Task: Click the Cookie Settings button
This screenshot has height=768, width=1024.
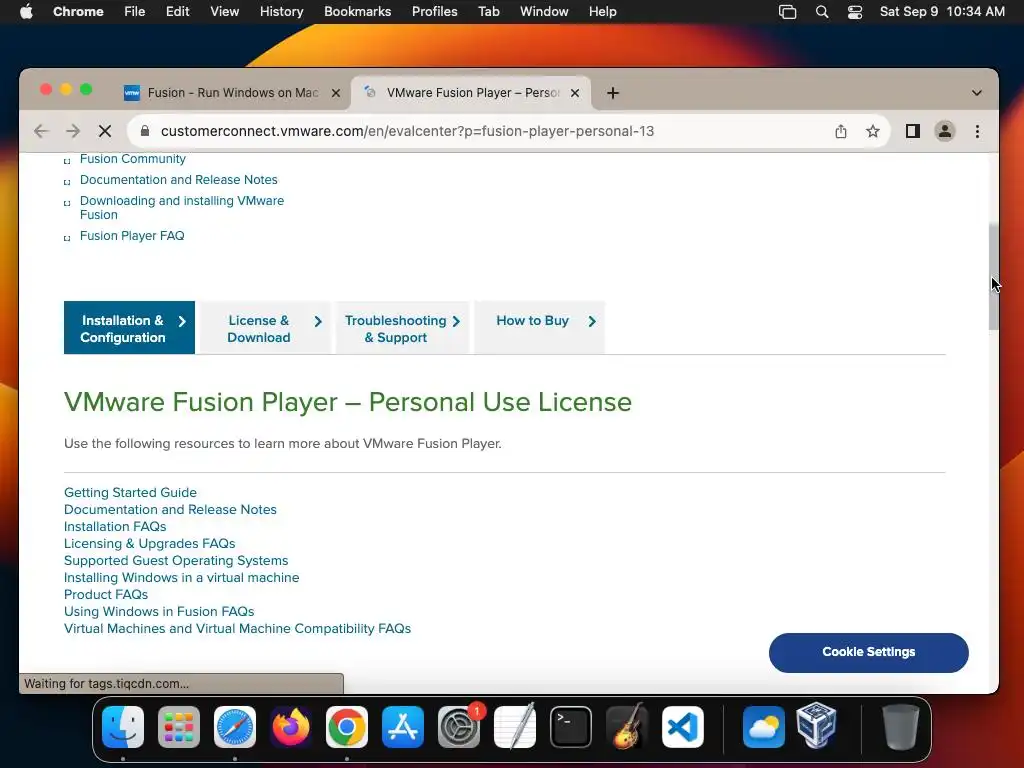Action: 869,652
